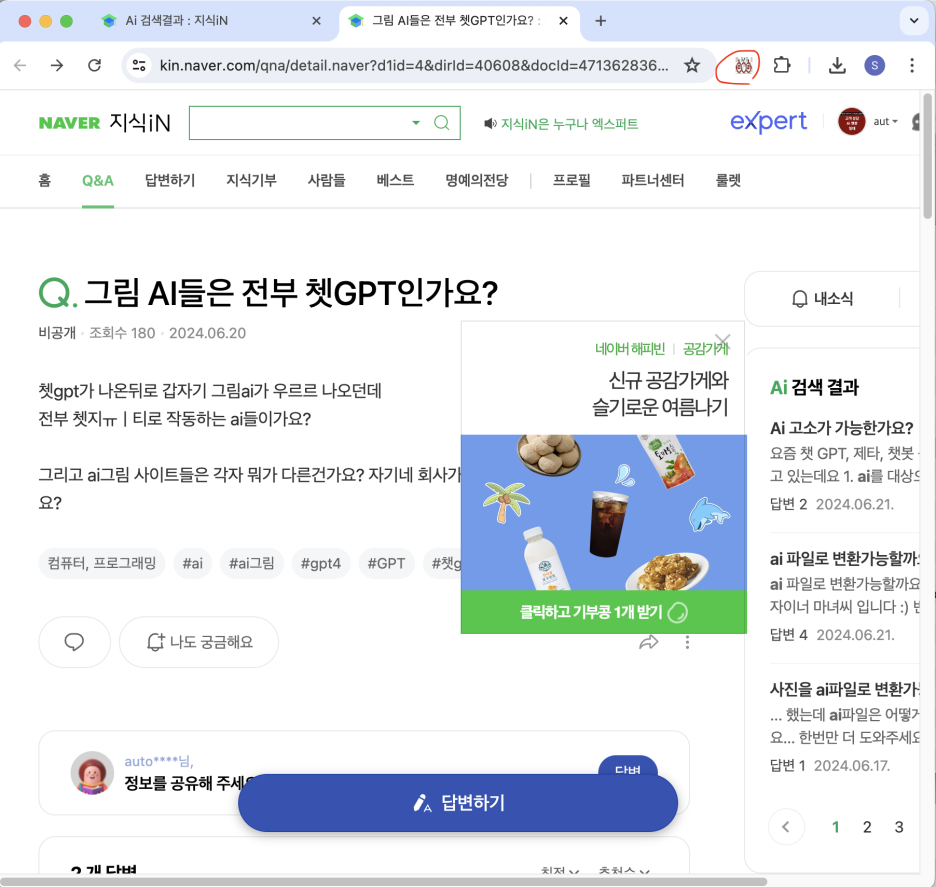
Task: Select page 1 of Ai results
Action: [x=835, y=827]
